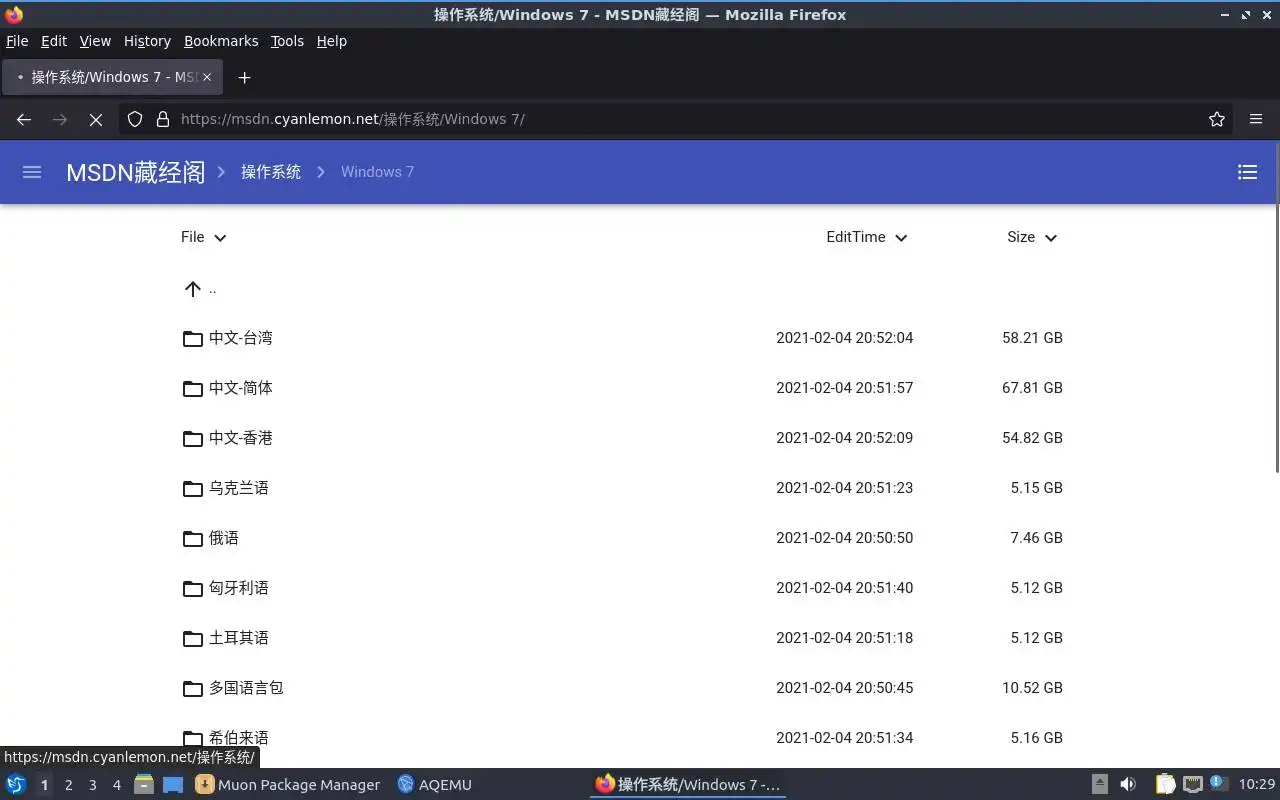This screenshot has height=800, width=1280.
Task: Switch to workspace 3 in pager
Action: (x=92, y=785)
